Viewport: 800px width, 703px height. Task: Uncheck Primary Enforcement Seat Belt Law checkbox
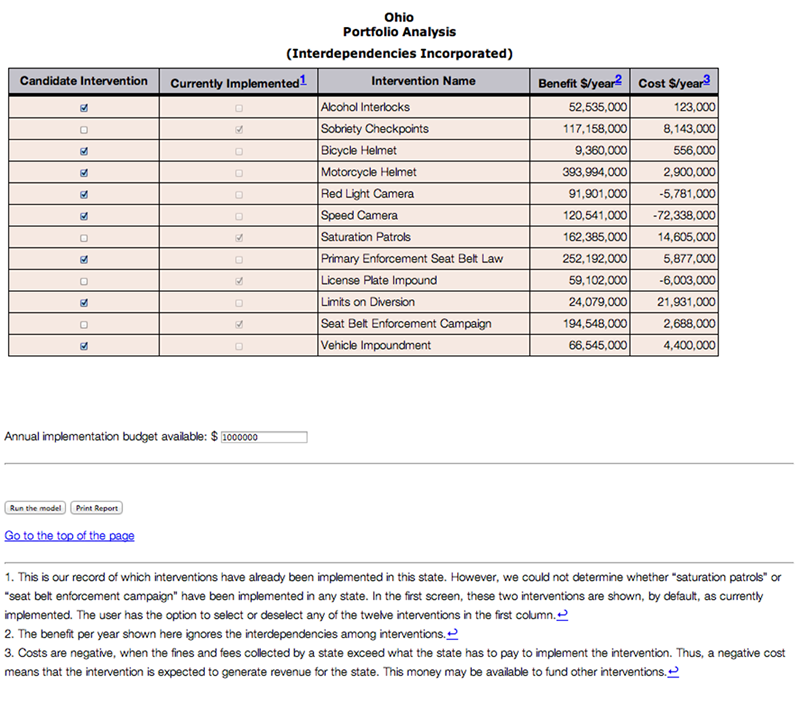coord(84,259)
